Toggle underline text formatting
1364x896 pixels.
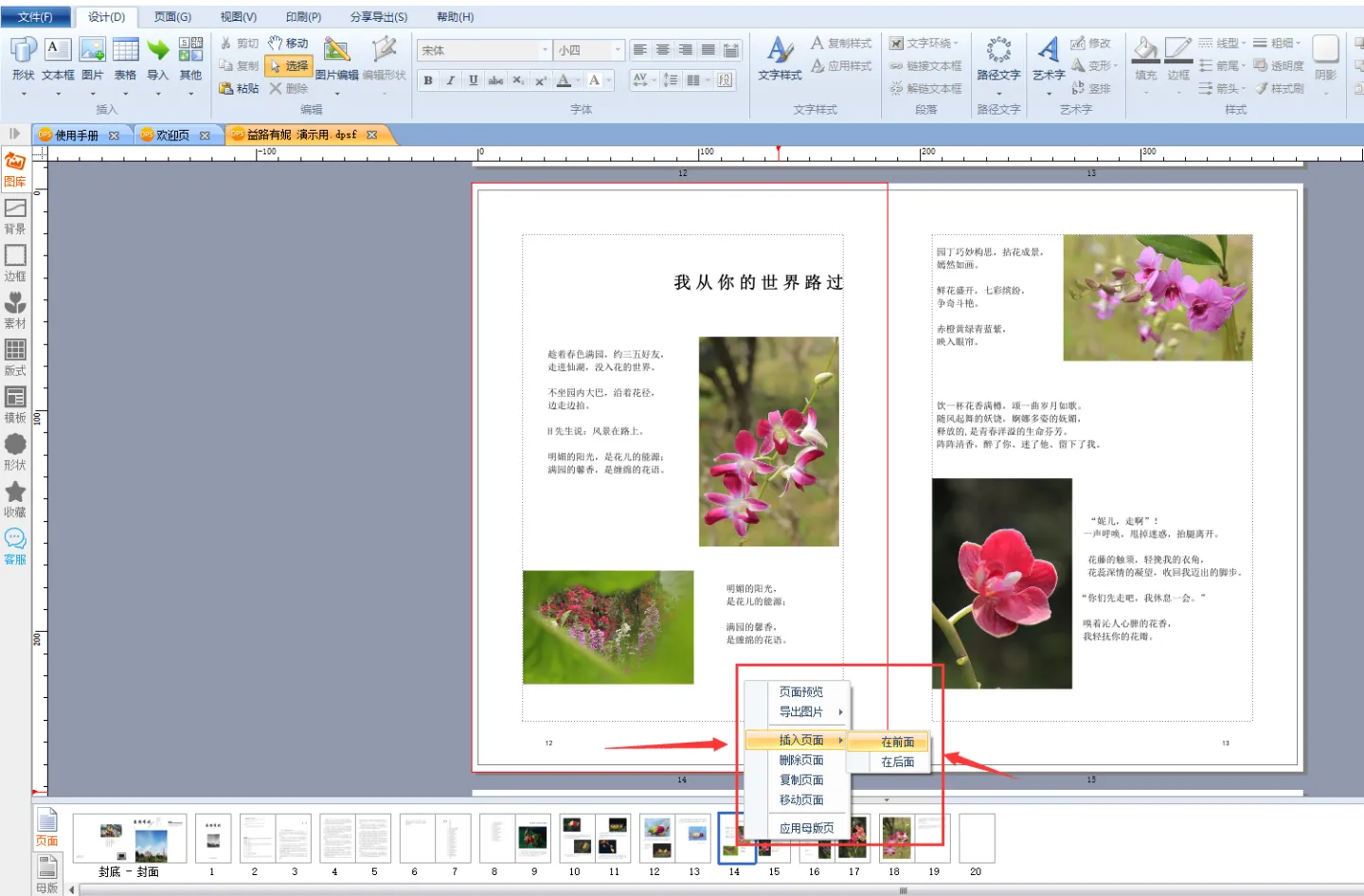[474, 81]
